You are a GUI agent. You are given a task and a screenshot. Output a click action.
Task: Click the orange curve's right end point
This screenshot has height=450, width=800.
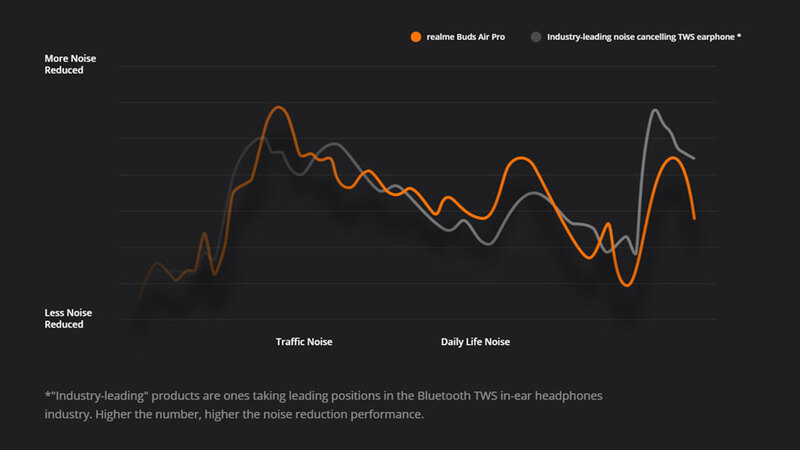694,217
